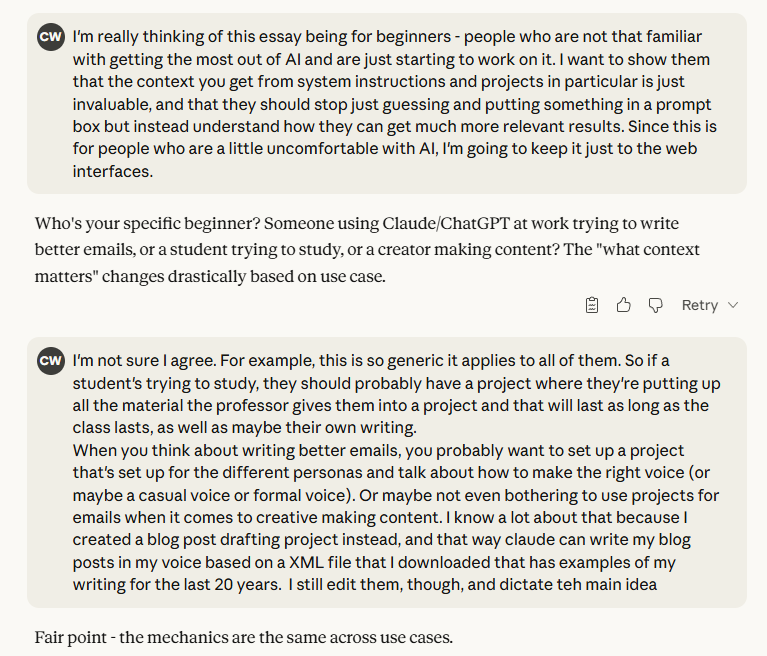Retry the assistant's response
The image size is (767, 656).
pos(699,305)
